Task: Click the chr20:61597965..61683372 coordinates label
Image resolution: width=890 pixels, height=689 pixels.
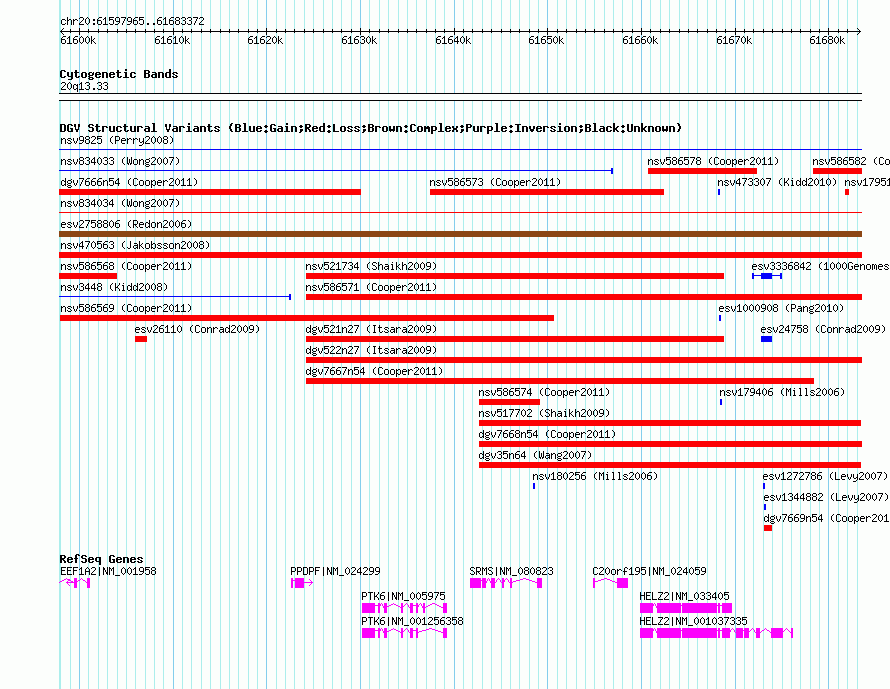Action: (132, 21)
